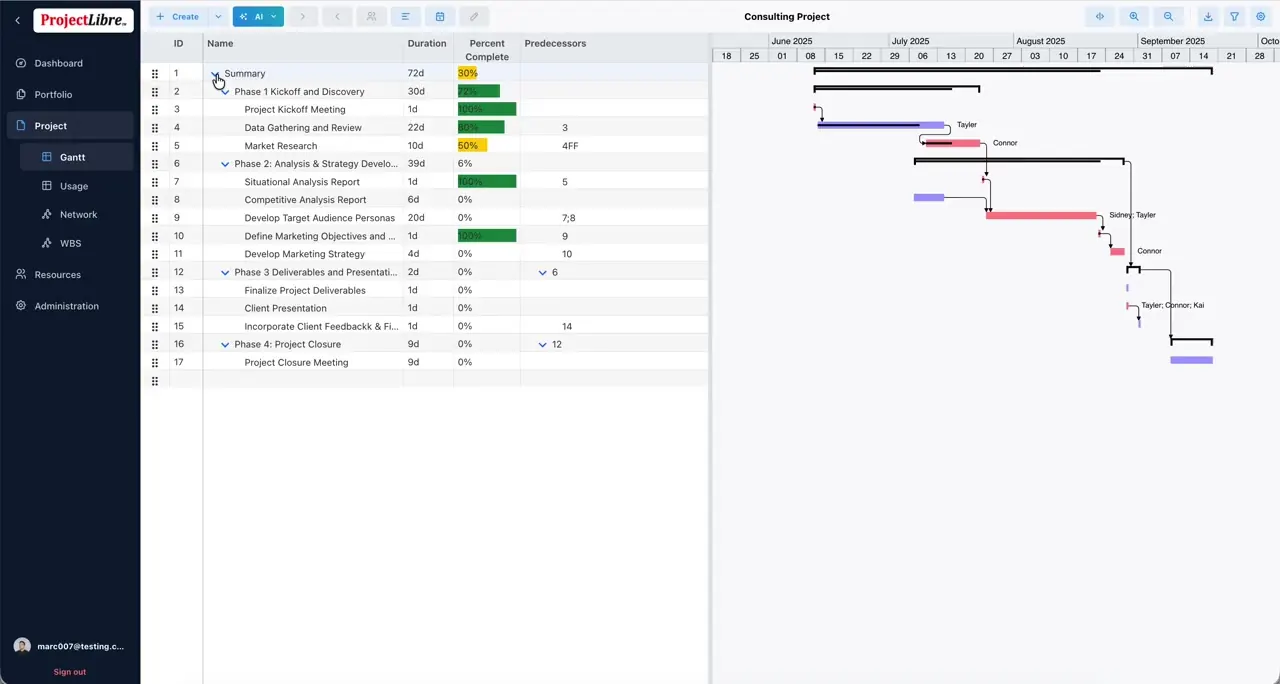Click the Create button
Image resolution: width=1280 pixels, height=684 pixels.
tap(177, 16)
